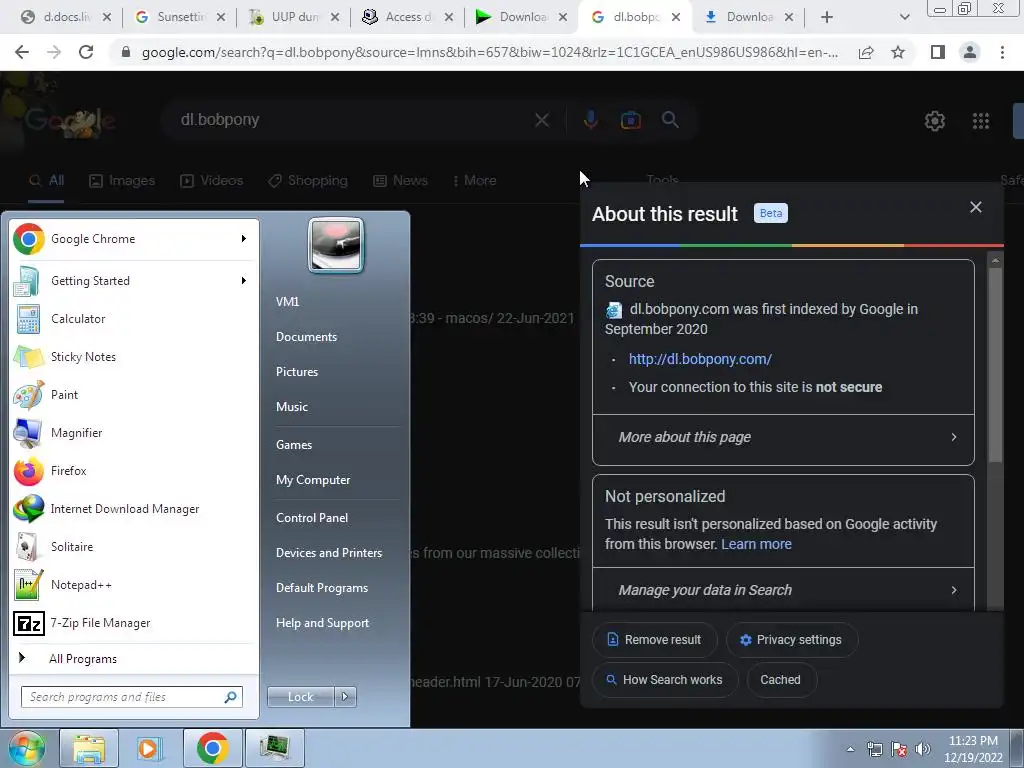This screenshot has height=768, width=1024.
Task: Click the volume speaker tray icon
Action: (x=923, y=749)
